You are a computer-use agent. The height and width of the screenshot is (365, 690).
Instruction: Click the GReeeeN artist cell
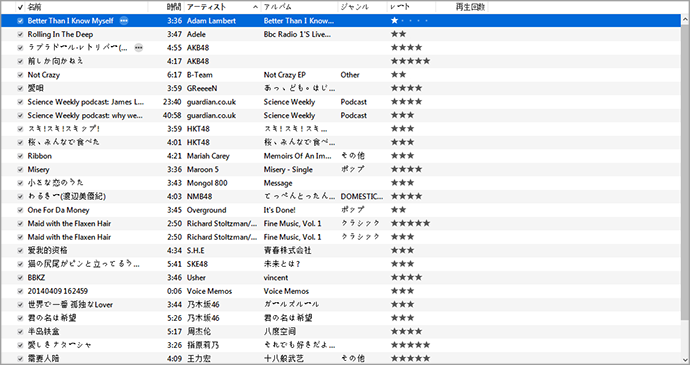(x=202, y=88)
